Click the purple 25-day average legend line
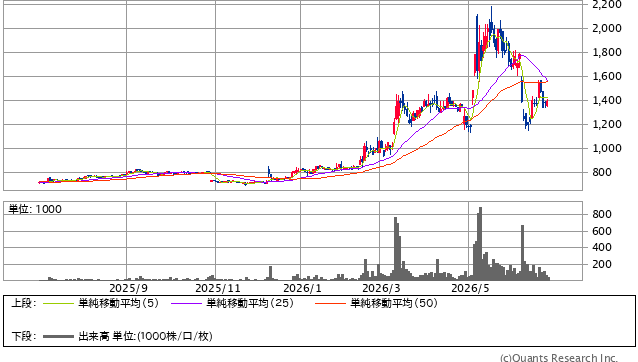This screenshot has height=362, width=638. coord(186,303)
